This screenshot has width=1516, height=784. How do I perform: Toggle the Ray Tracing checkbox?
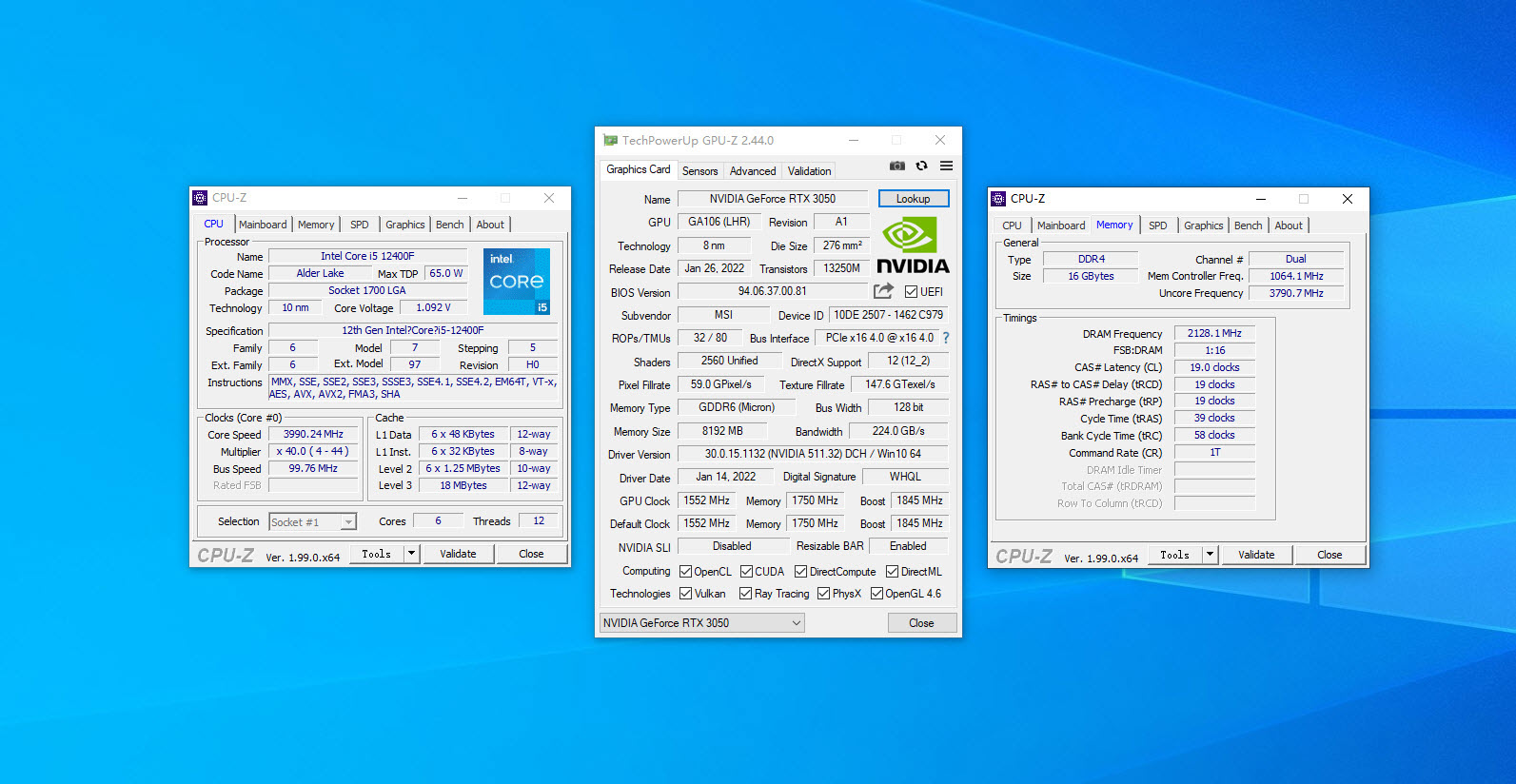[x=745, y=594]
